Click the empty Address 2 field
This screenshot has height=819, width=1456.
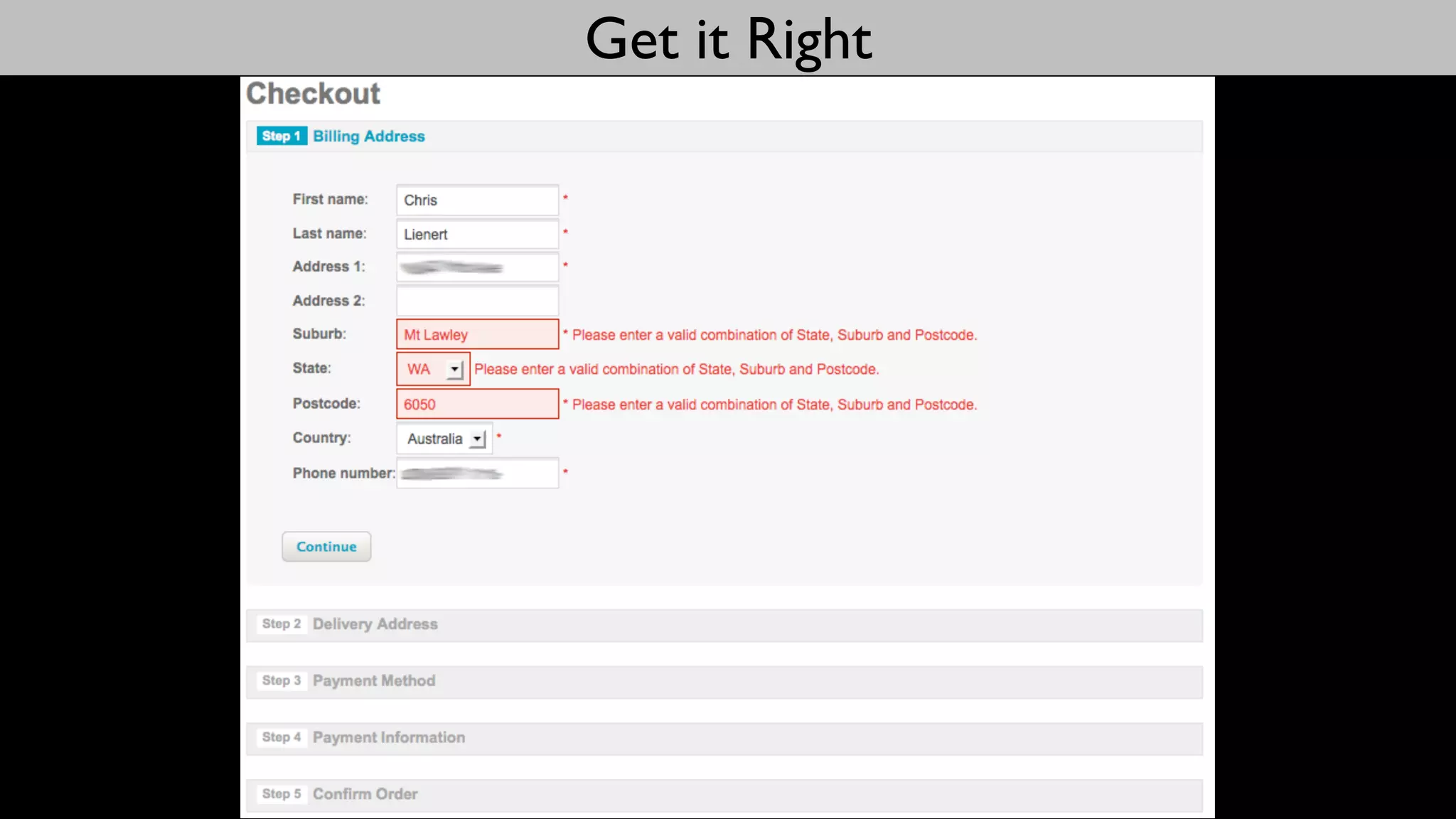pyautogui.click(x=477, y=301)
